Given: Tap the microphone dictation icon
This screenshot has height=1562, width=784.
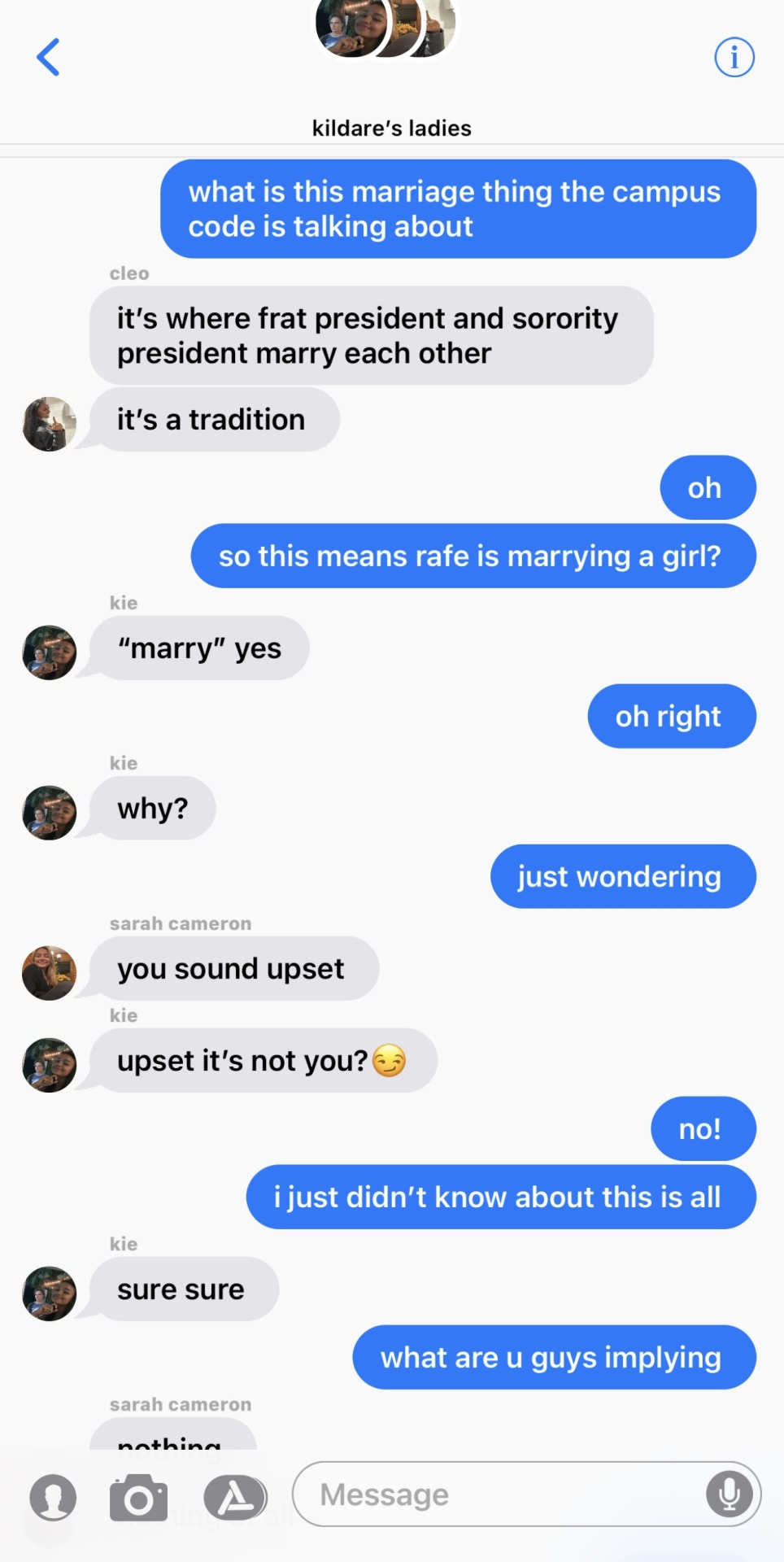Looking at the screenshot, I should point(730,1494).
